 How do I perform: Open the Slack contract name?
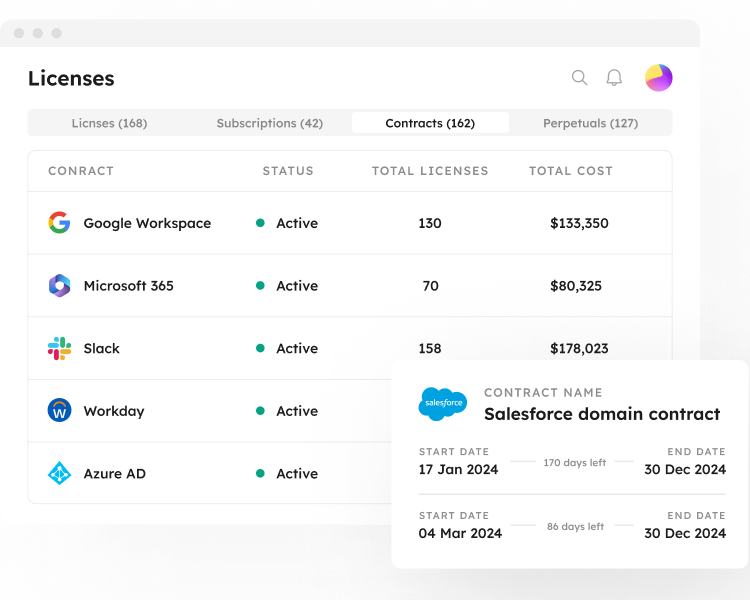[x=101, y=348]
